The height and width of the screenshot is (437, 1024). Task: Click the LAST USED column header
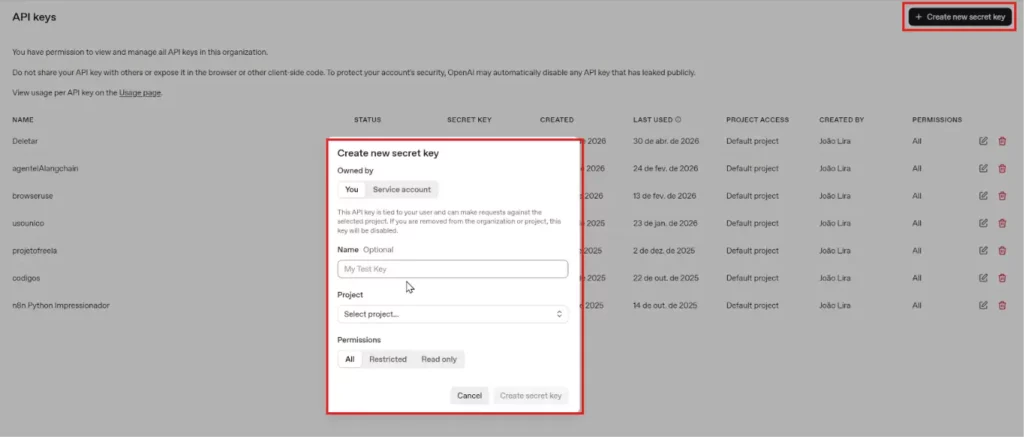pyautogui.click(x=652, y=120)
